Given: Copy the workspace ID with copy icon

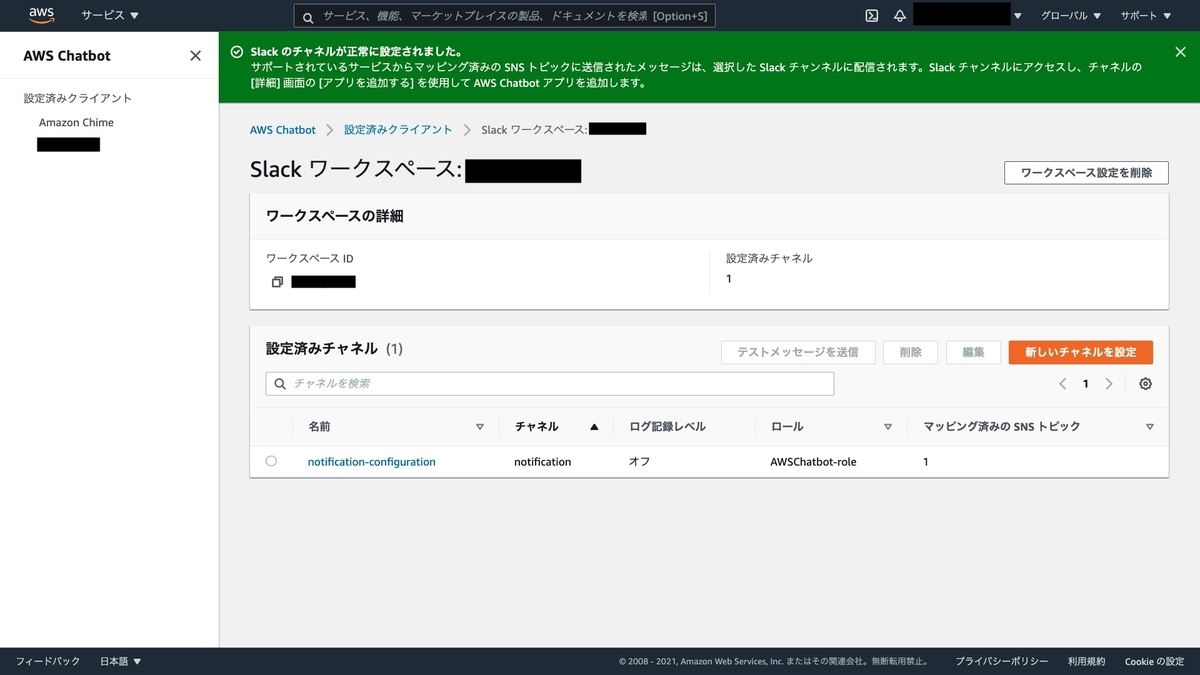Looking at the screenshot, I should (x=277, y=282).
